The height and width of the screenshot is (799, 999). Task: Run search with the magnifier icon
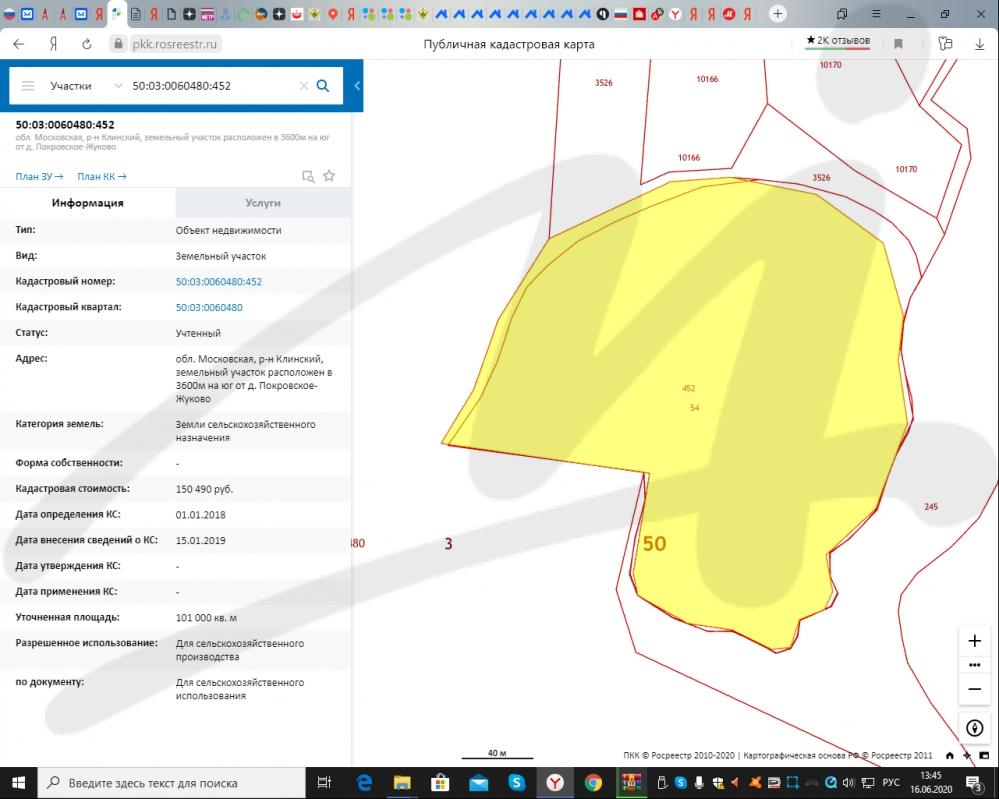323,85
